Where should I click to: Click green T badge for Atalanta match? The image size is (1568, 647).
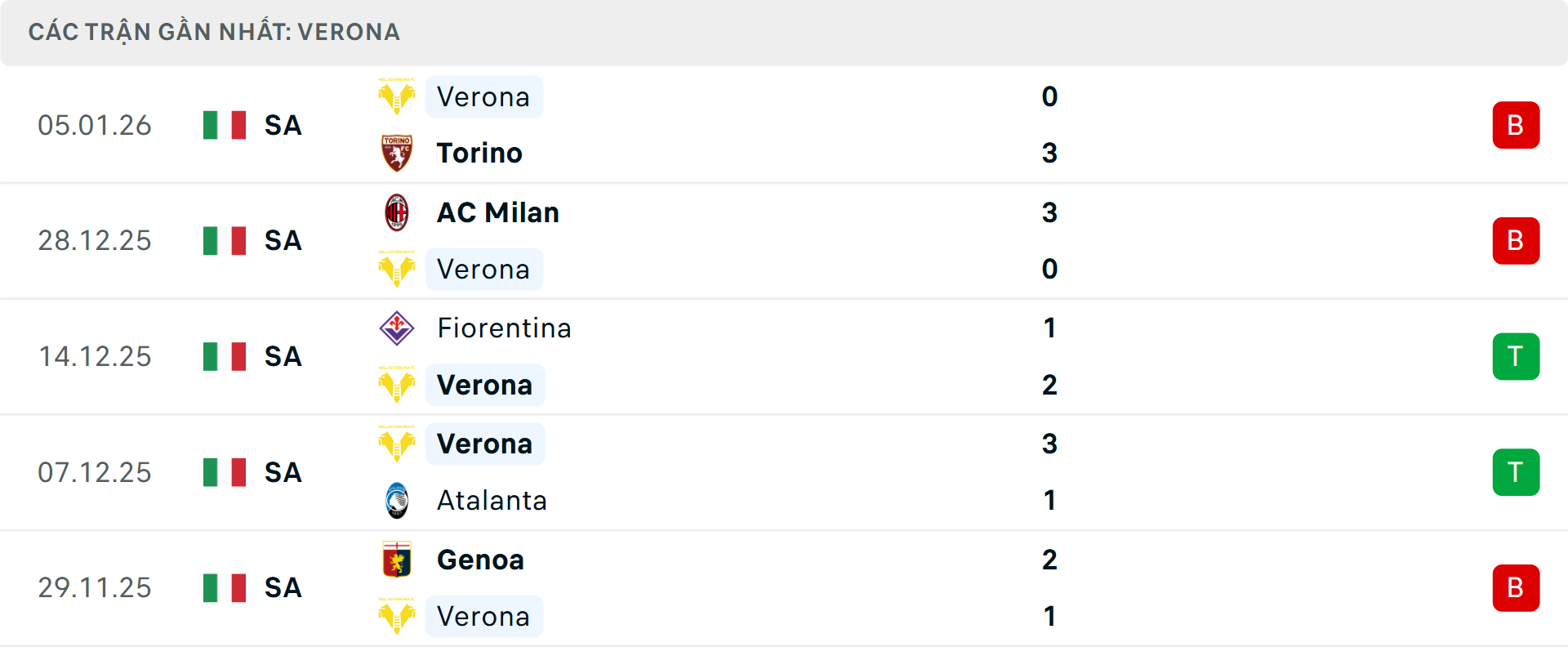1516,472
